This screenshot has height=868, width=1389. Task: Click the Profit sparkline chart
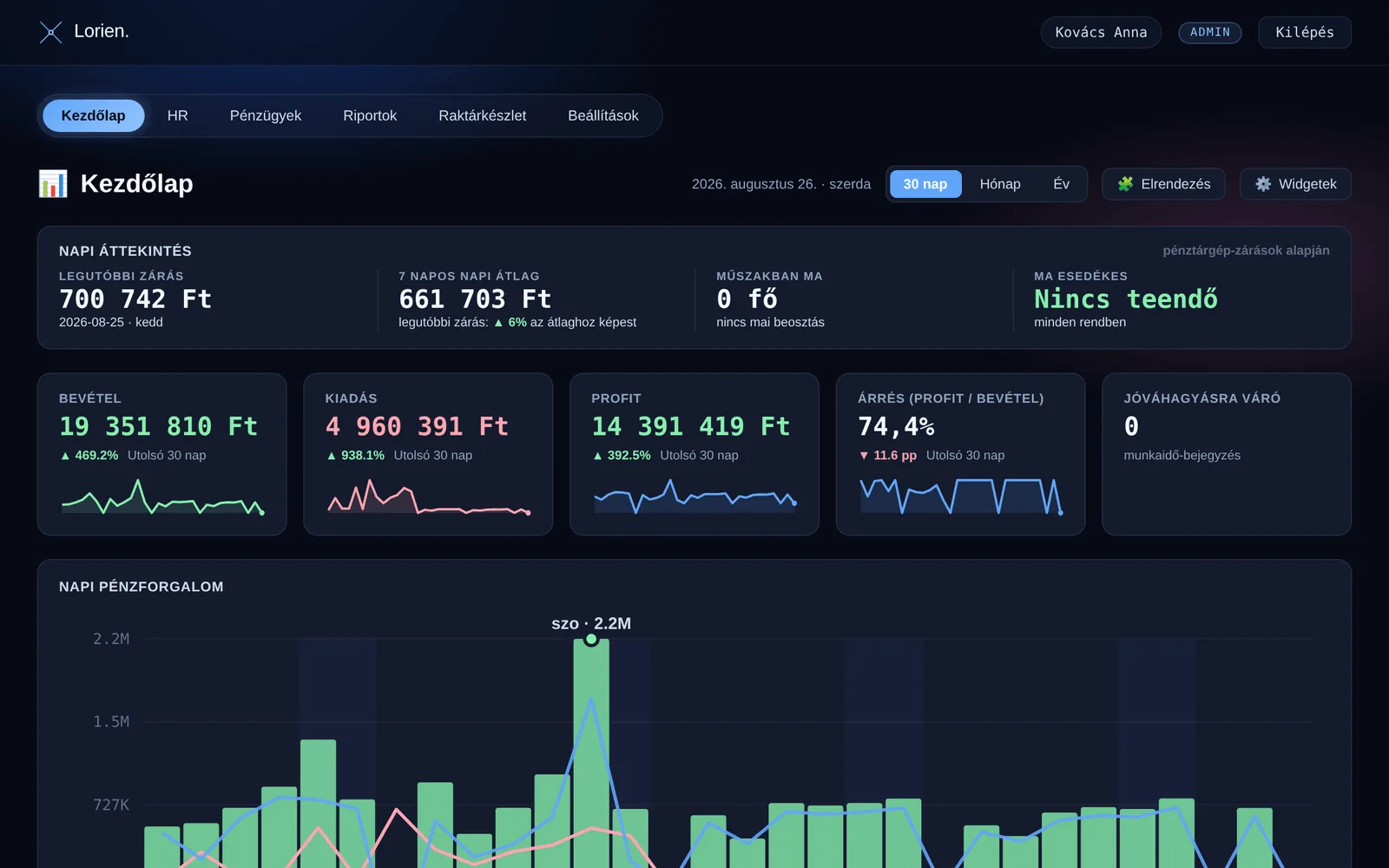(x=694, y=496)
